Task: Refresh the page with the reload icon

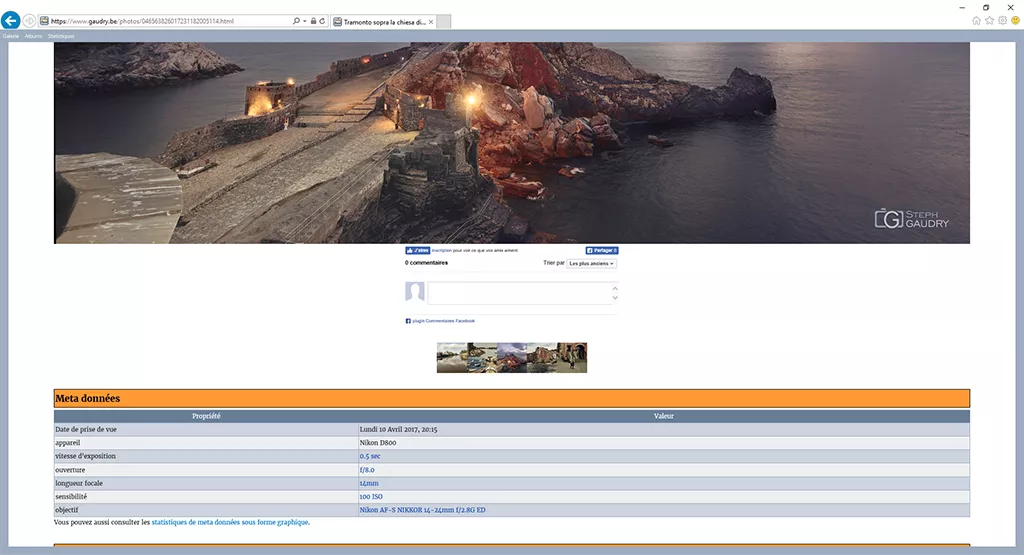Action: point(322,21)
